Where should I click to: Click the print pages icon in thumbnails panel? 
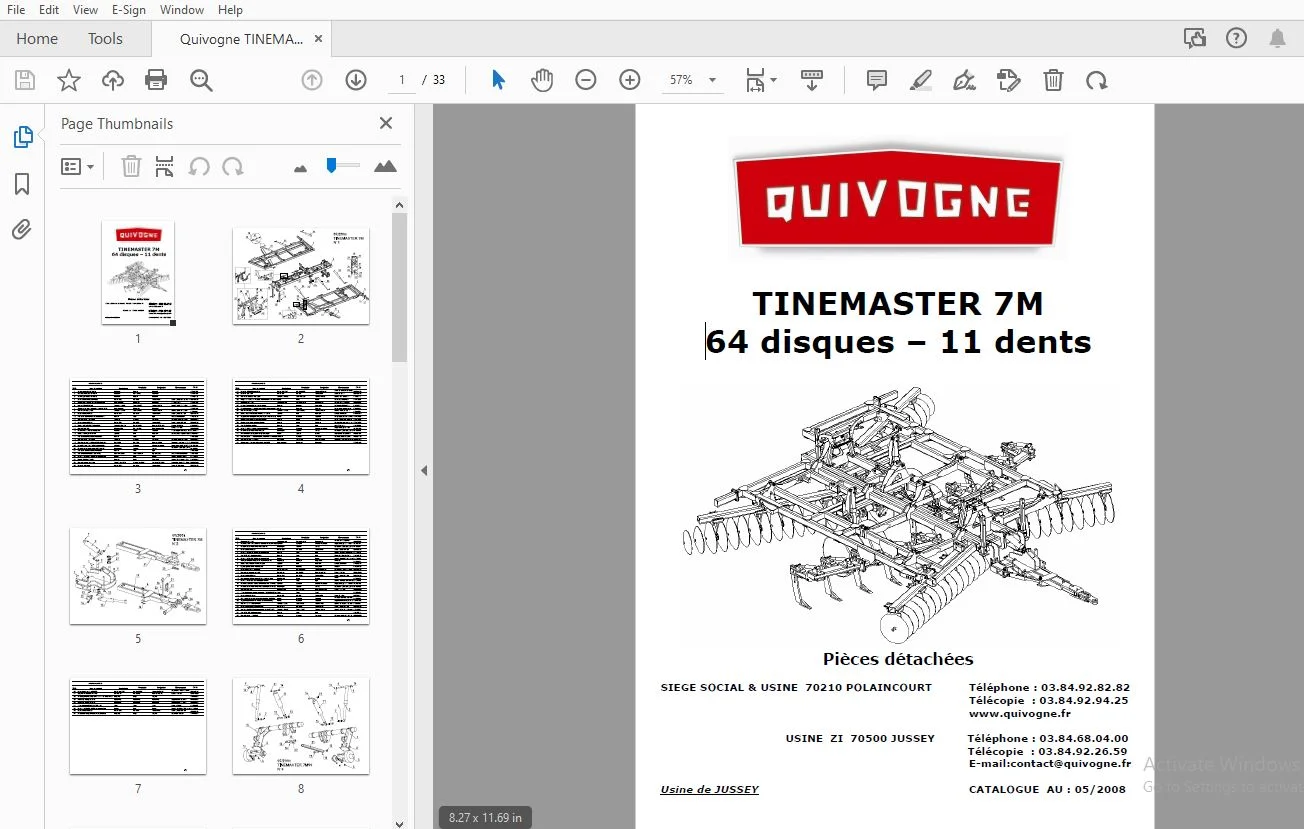point(165,166)
